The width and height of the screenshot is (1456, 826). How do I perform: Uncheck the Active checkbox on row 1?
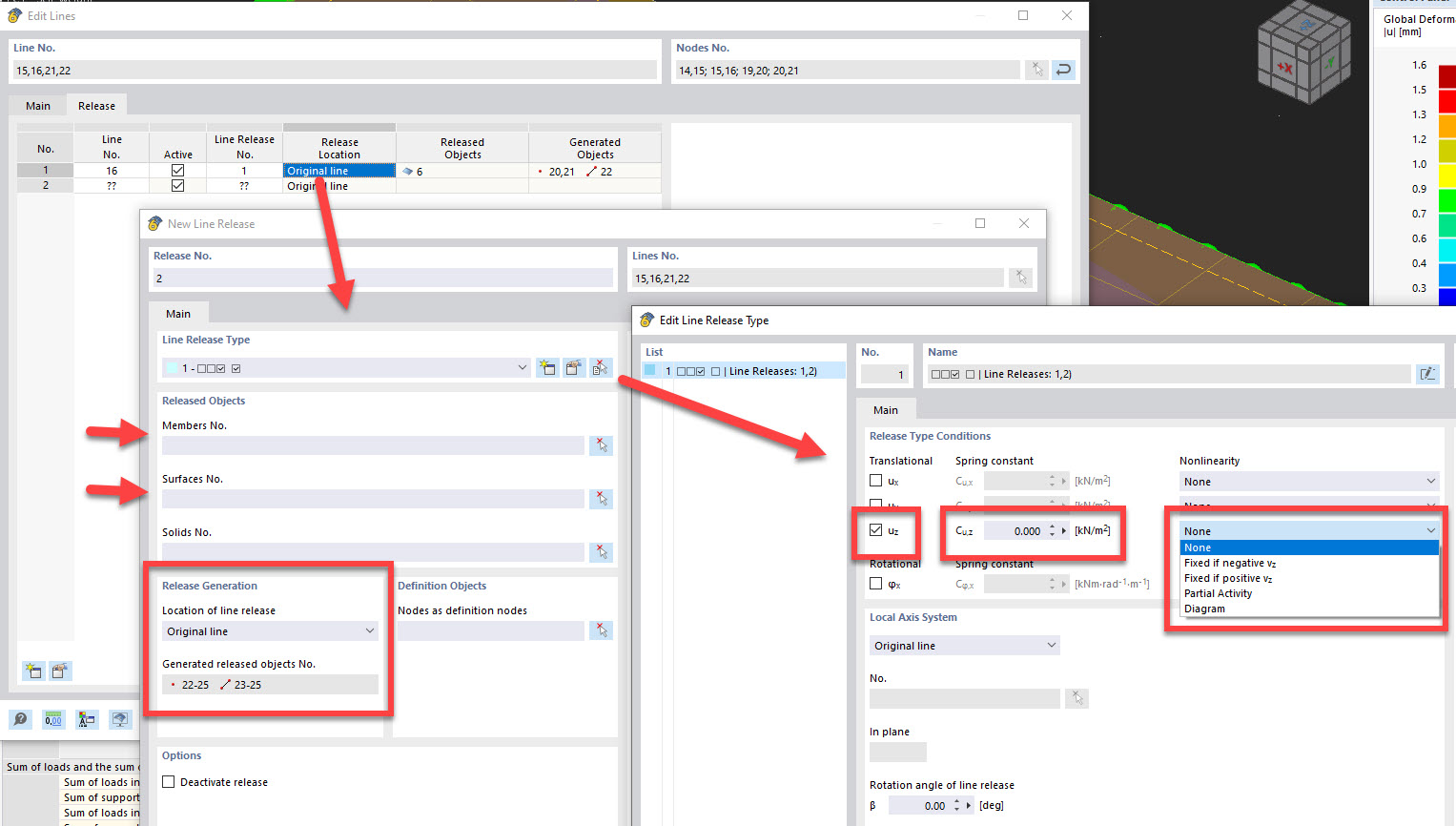click(177, 170)
